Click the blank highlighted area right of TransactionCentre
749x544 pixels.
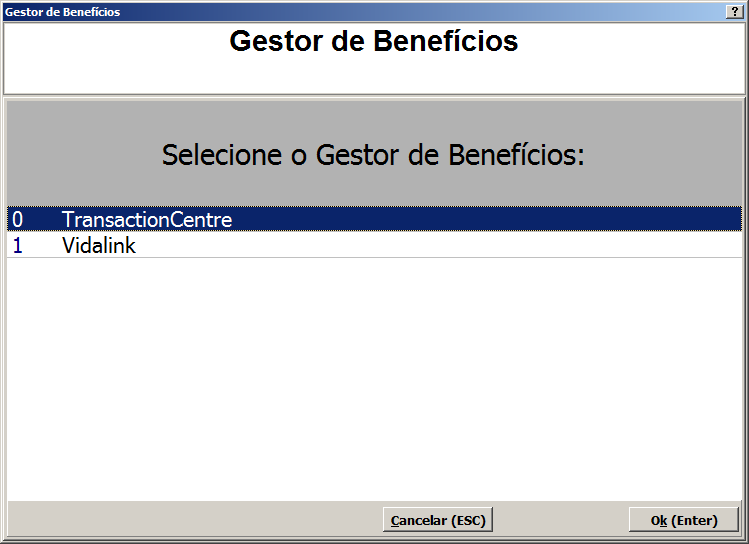(x=486, y=219)
